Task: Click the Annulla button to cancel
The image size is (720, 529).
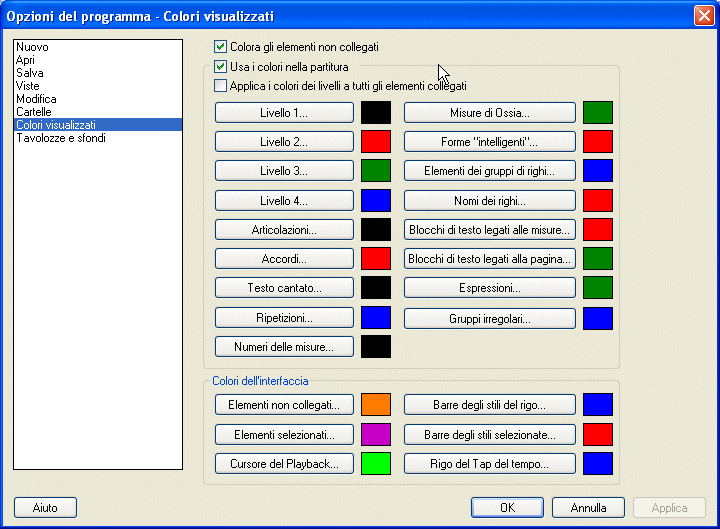Action: (588, 508)
